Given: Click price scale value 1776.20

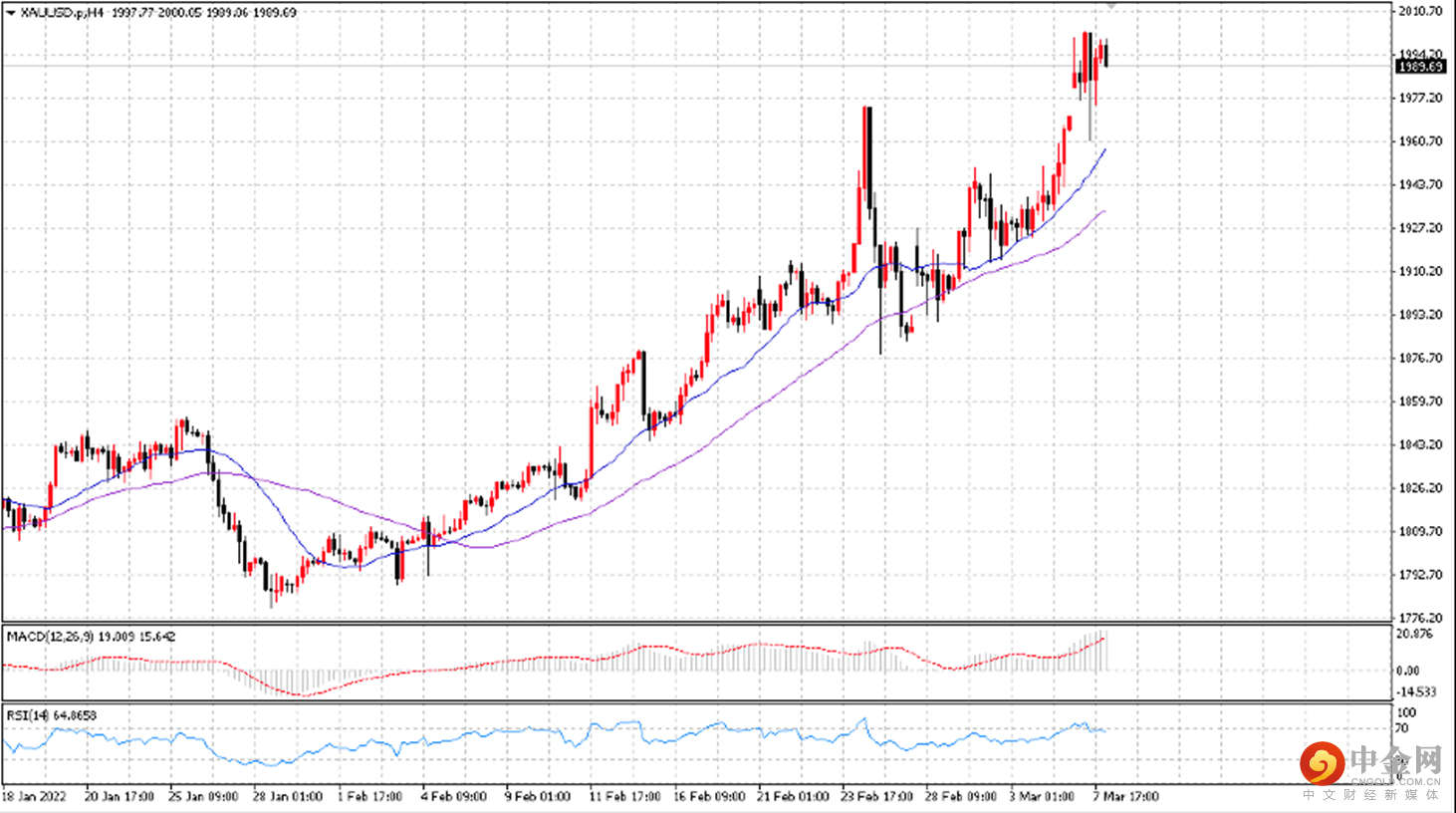Looking at the screenshot, I should [x=1420, y=618].
